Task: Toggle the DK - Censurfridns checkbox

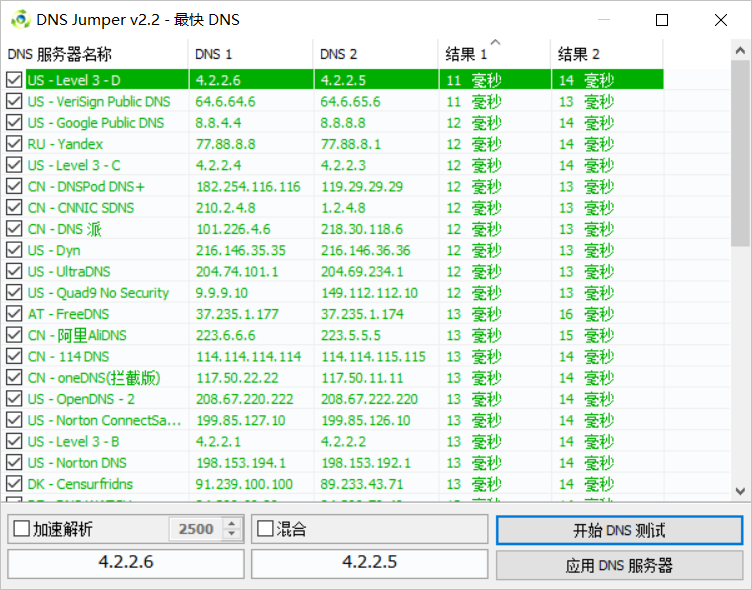Action: (14, 484)
